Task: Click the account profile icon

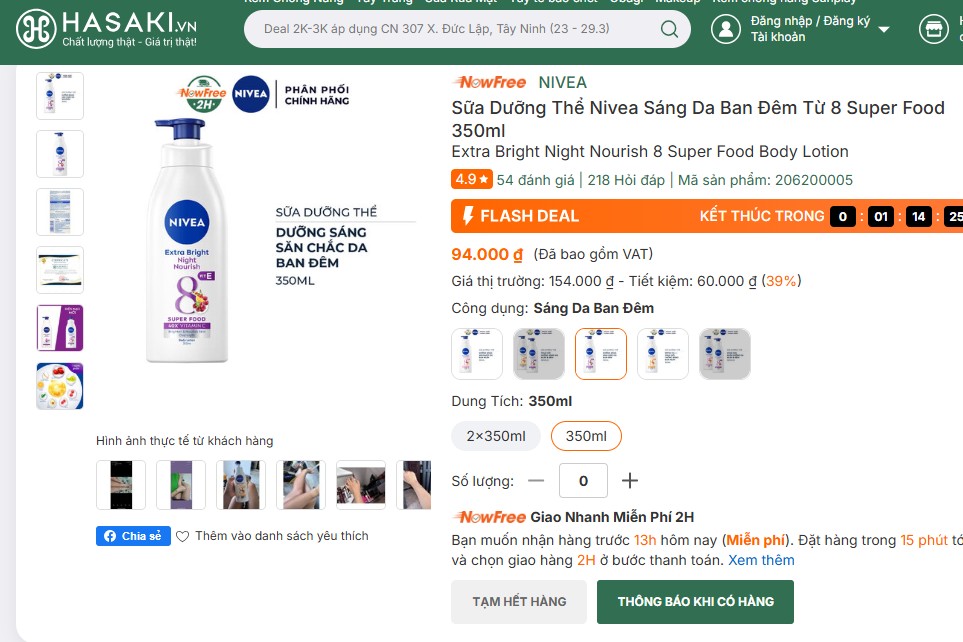Action: [x=726, y=28]
